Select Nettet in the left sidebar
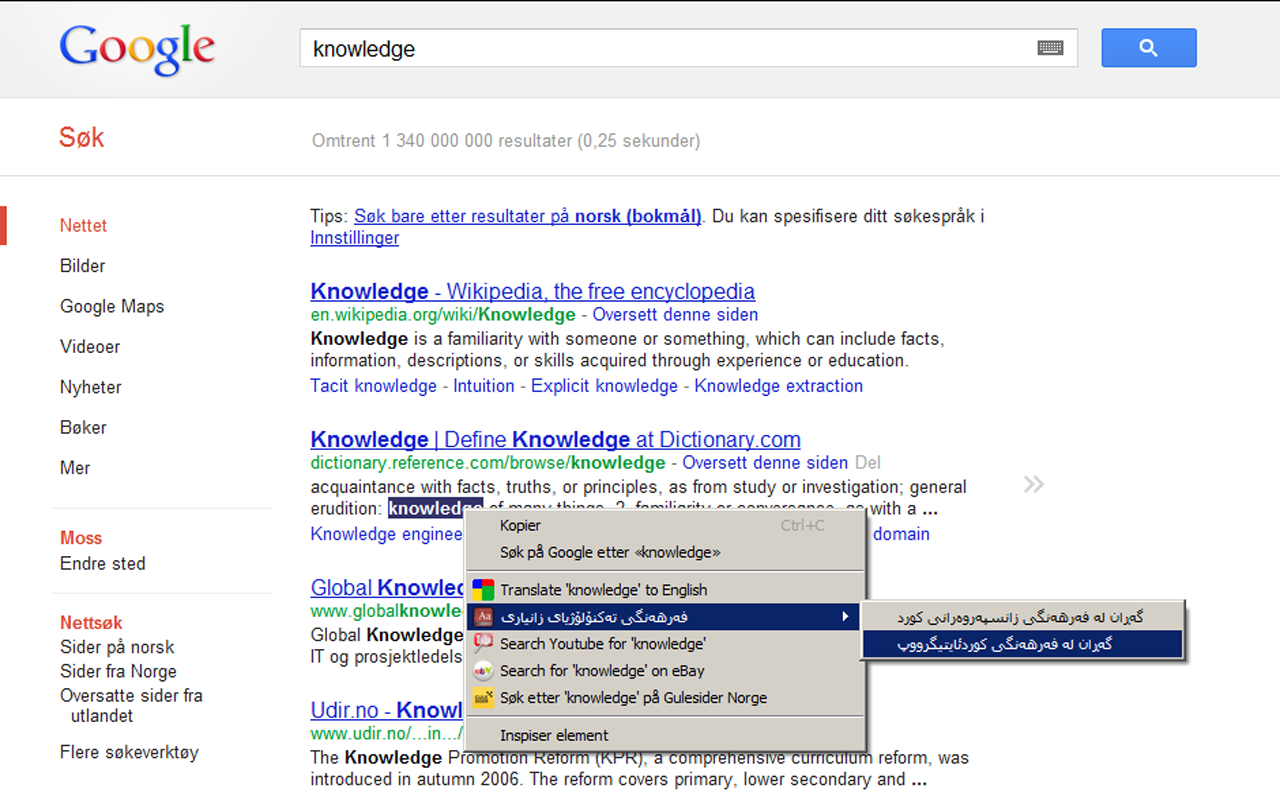Image resolution: width=1280 pixels, height=800 pixels. 83,226
